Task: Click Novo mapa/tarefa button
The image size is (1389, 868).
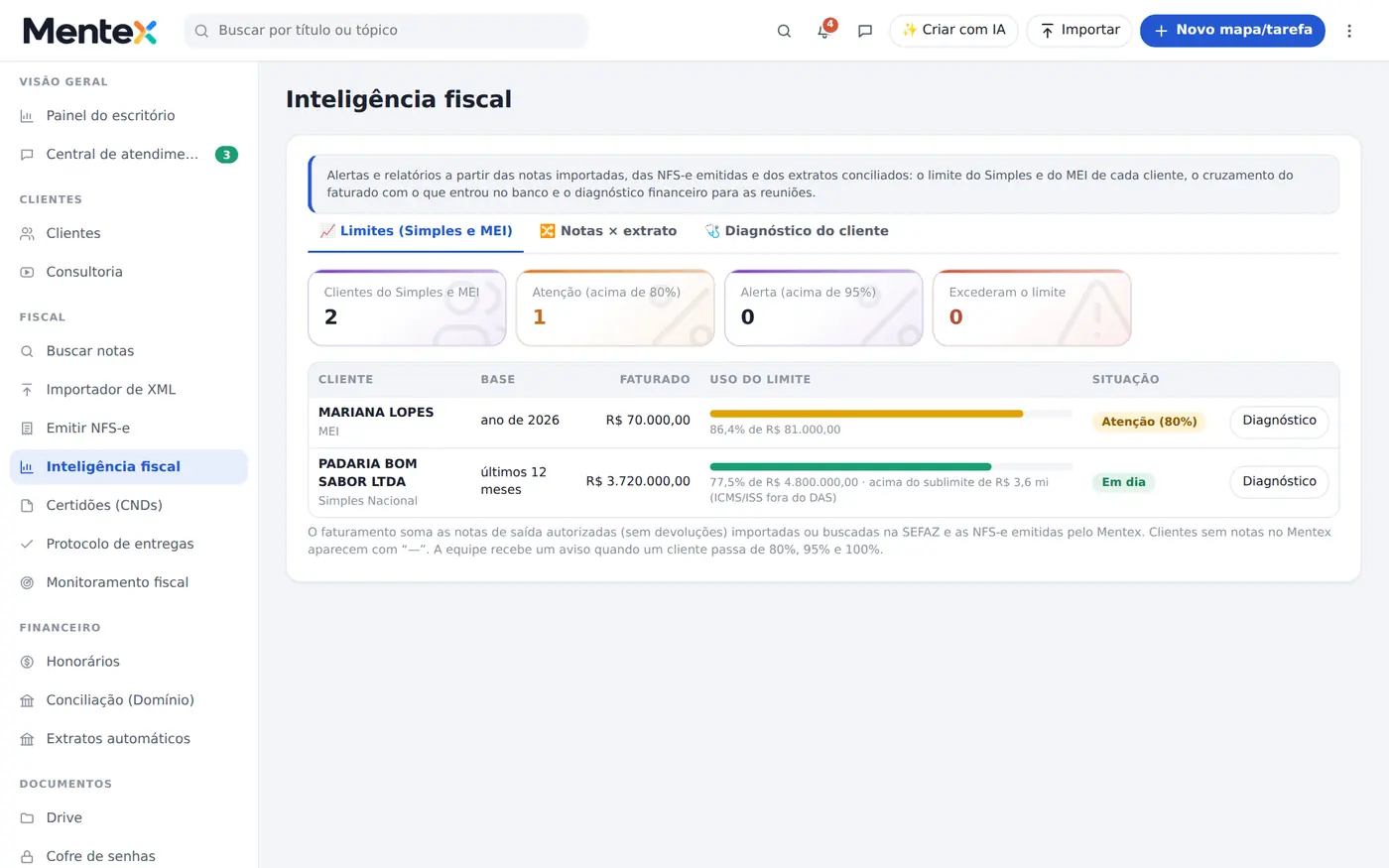Action: coord(1232,31)
